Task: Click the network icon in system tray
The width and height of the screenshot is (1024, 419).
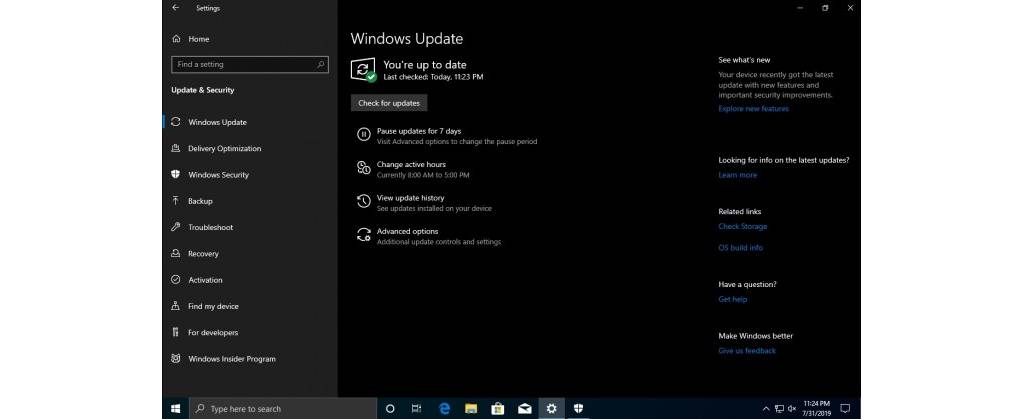Action: tap(779, 409)
